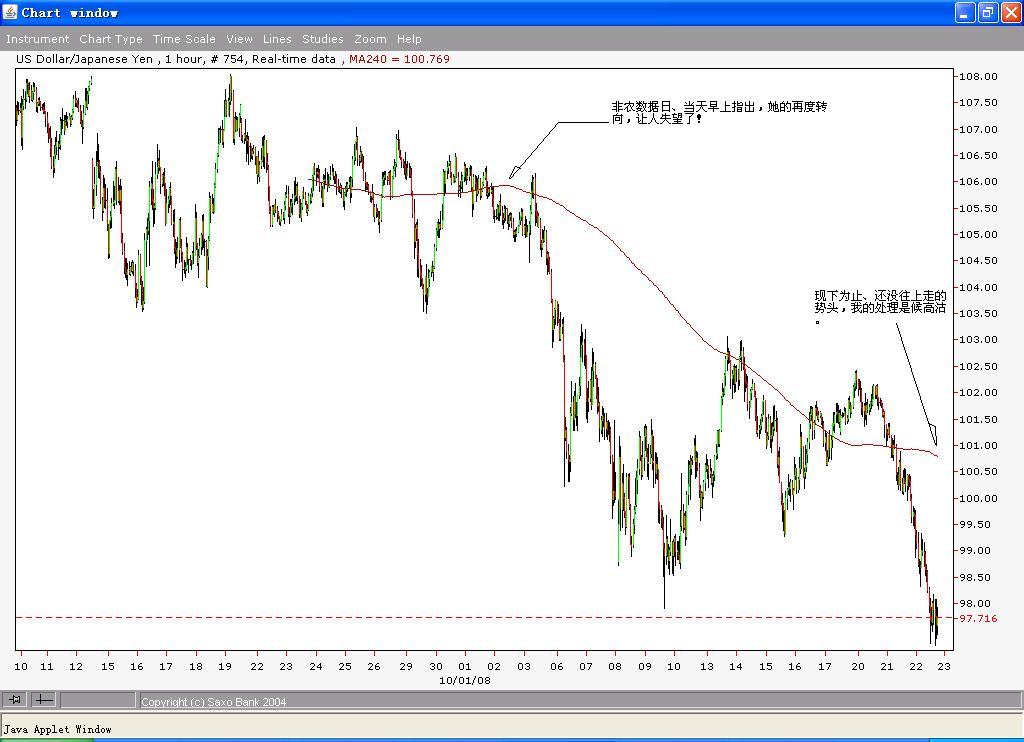Viewport: 1024px width, 742px height.
Task: Click the Java icon in title bar
Action: coord(10,12)
